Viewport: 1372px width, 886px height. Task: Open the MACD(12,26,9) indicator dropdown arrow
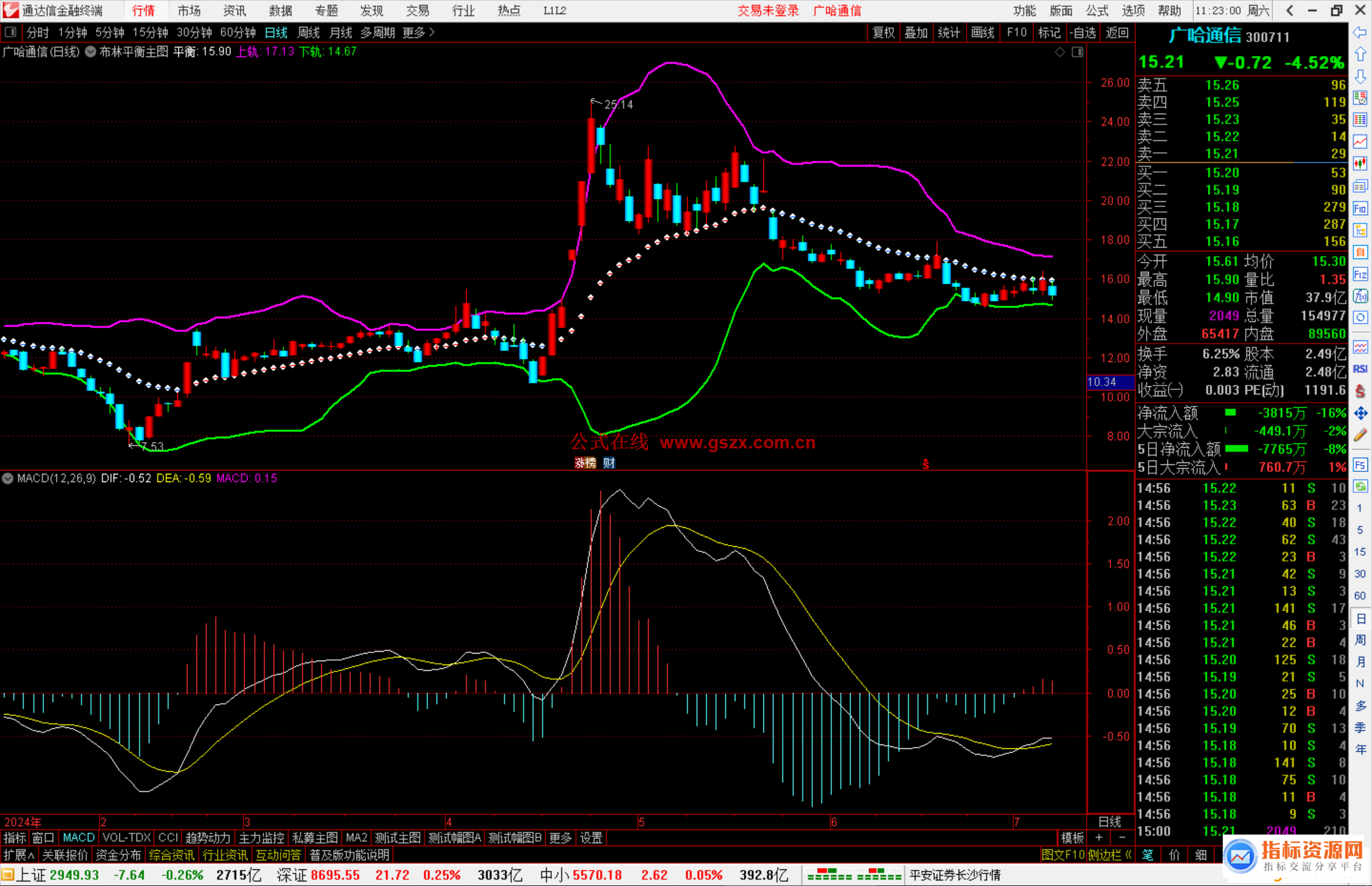[x=8, y=478]
